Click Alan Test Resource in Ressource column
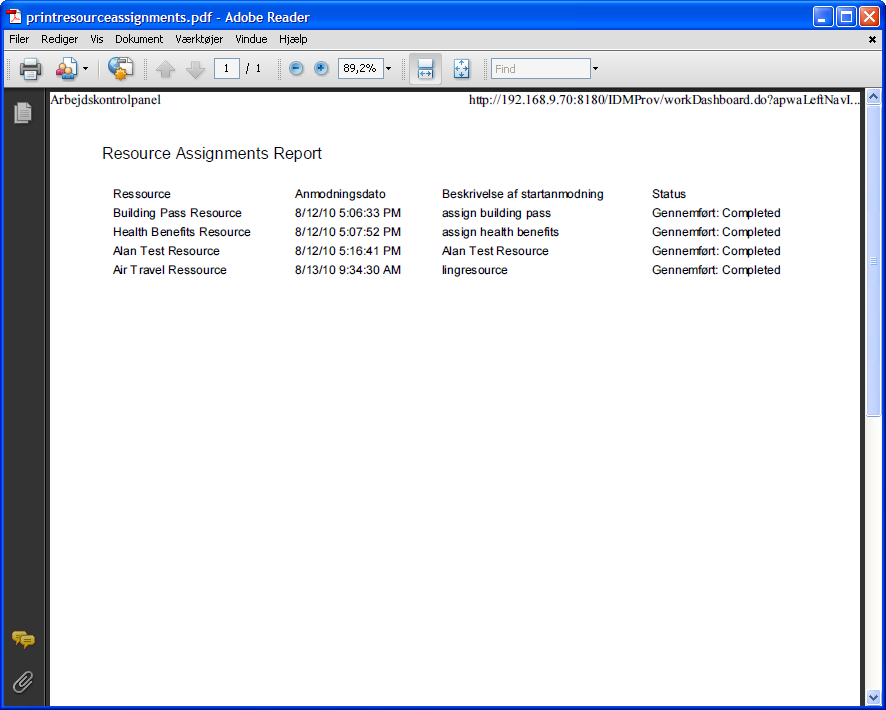This screenshot has width=886, height=710. [x=166, y=251]
